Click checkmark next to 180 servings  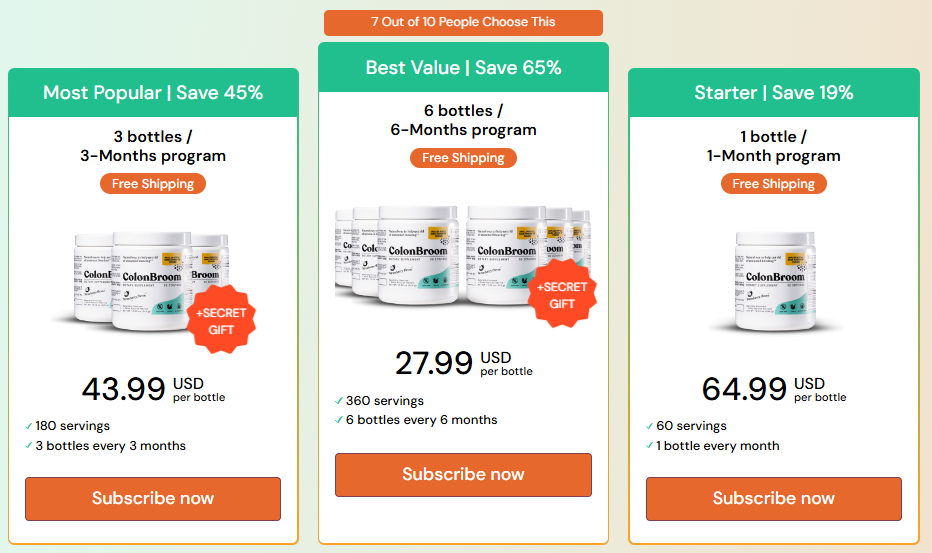pyautogui.click(x=28, y=426)
